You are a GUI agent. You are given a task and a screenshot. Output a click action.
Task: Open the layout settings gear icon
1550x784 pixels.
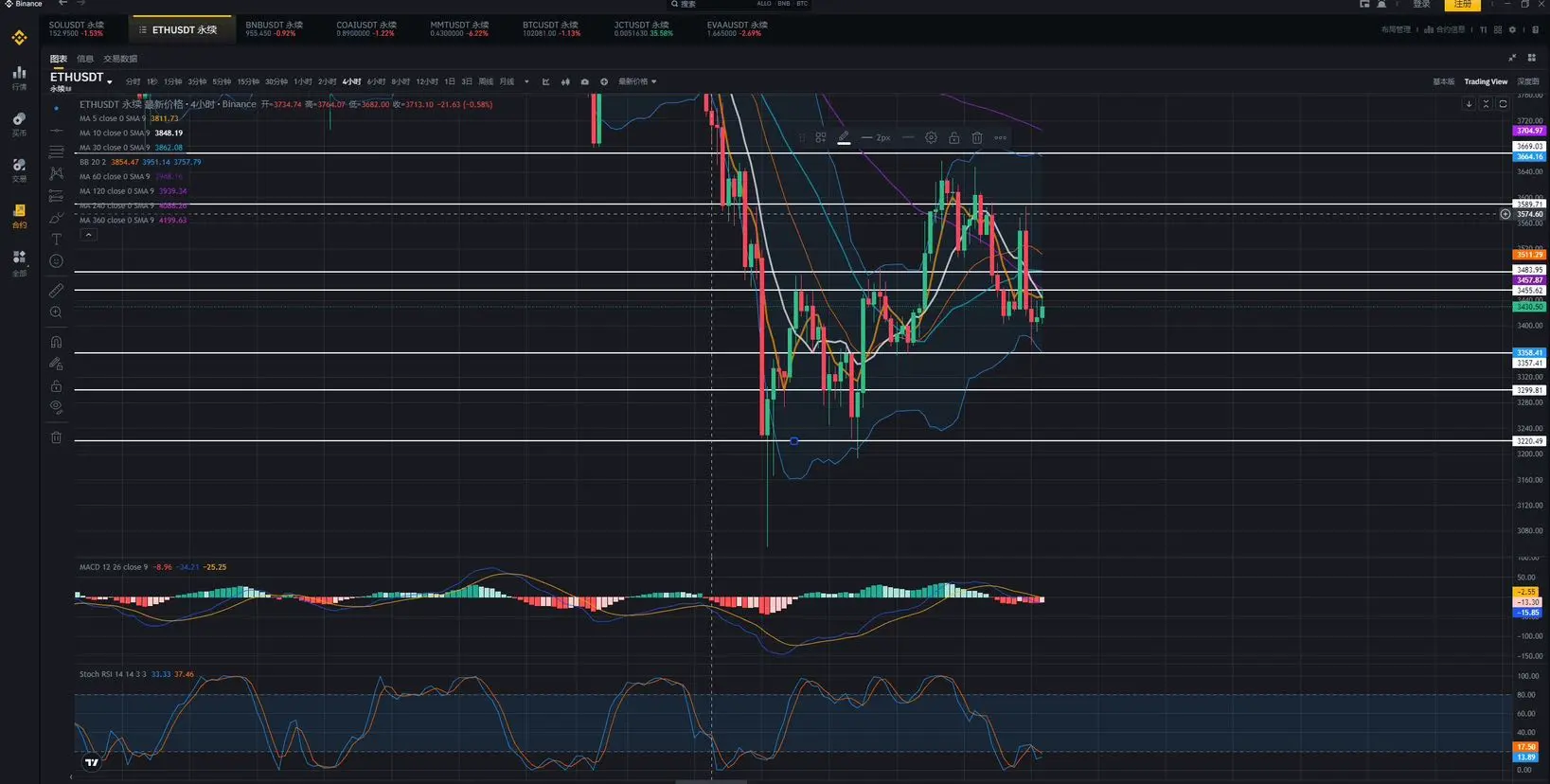pos(1512,29)
